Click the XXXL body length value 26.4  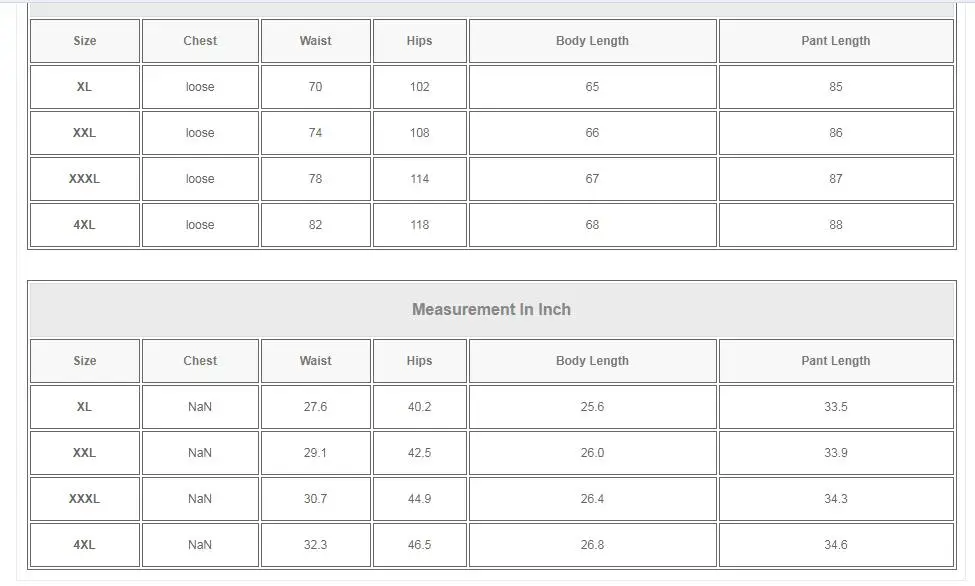click(592, 499)
